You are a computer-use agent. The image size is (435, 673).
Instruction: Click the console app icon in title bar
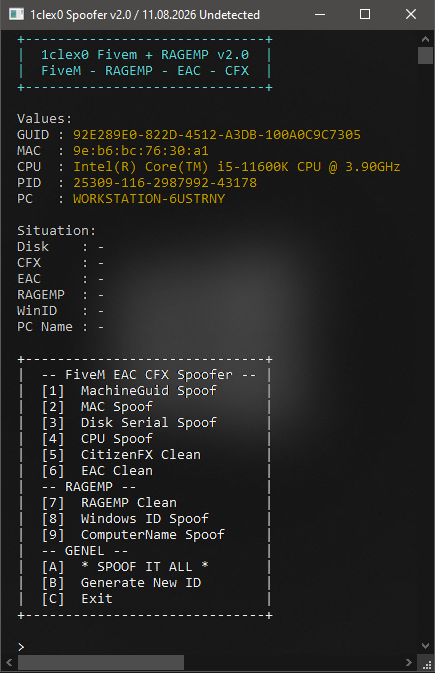click(17, 15)
